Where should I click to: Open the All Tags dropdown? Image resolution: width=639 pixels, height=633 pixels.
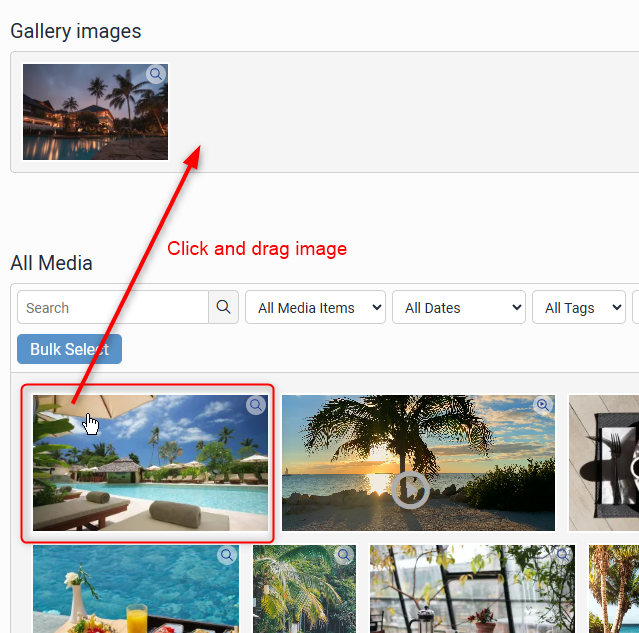point(578,308)
